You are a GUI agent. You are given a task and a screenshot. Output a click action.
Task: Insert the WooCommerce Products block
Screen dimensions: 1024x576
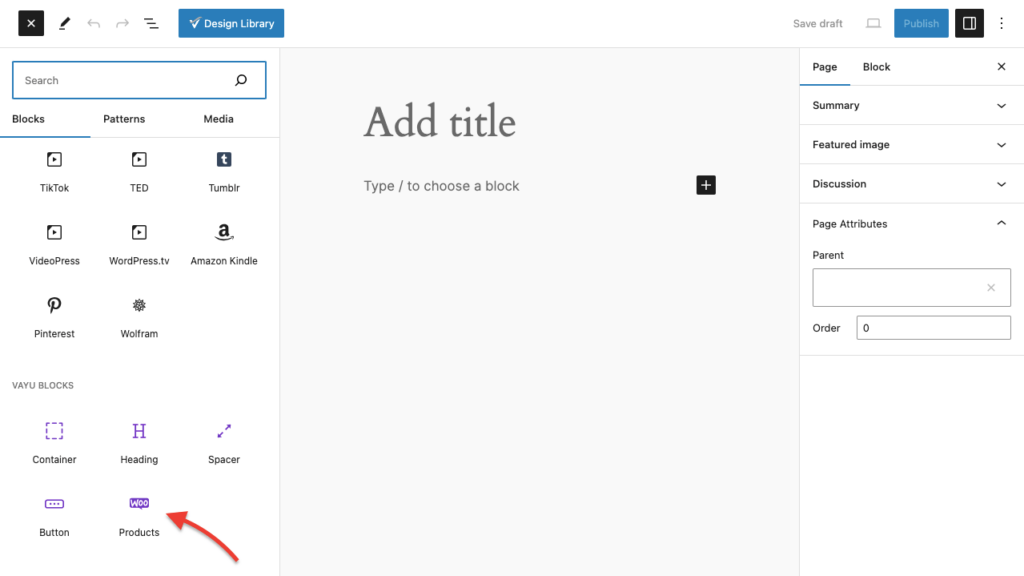(139, 514)
